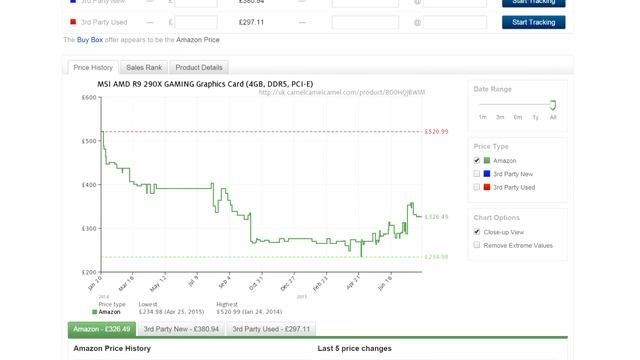640x360 pixels.
Task: Click the @ icon in 3rd Party Used row
Action: point(417,22)
